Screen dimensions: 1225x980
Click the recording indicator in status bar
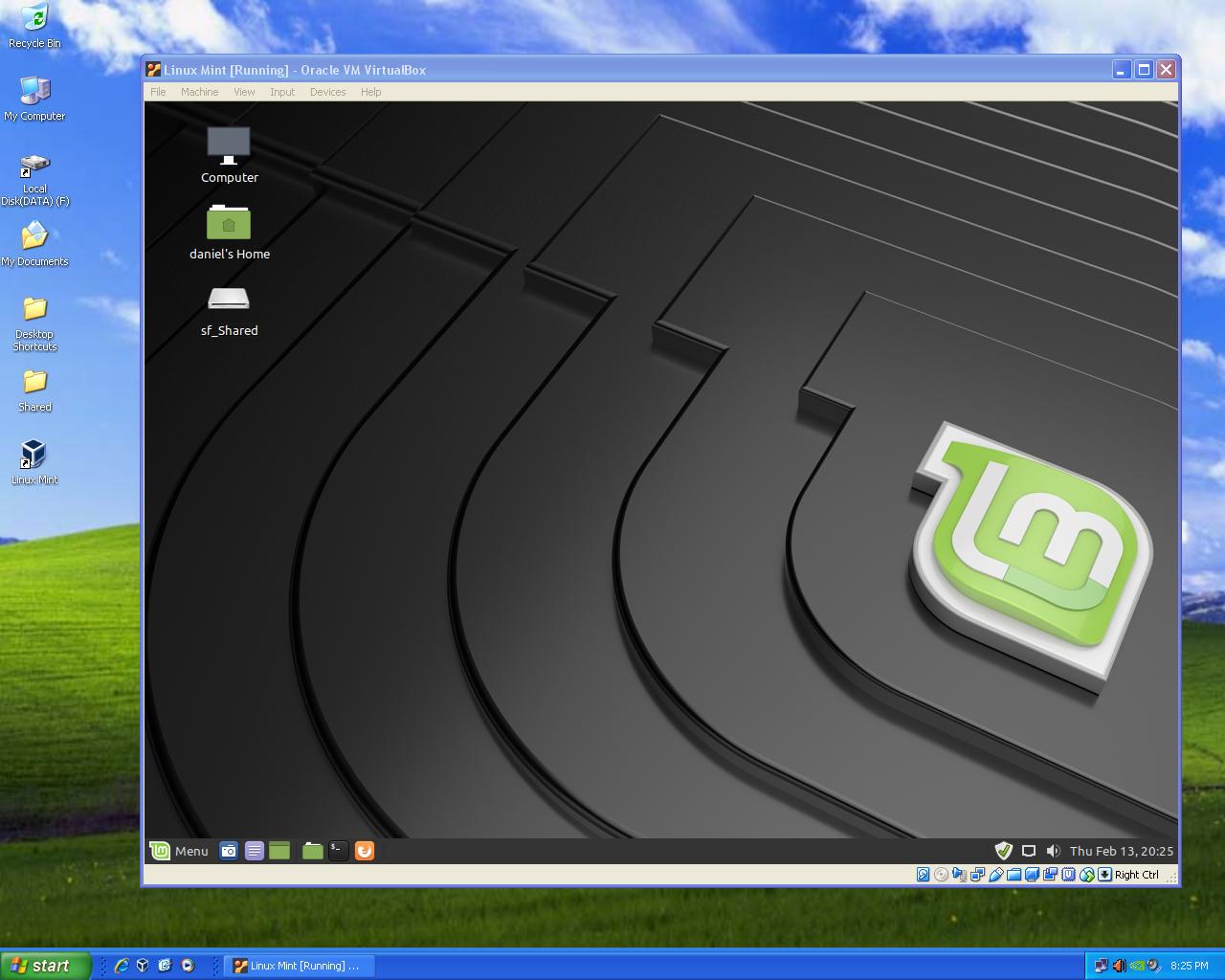click(x=1050, y=875)
